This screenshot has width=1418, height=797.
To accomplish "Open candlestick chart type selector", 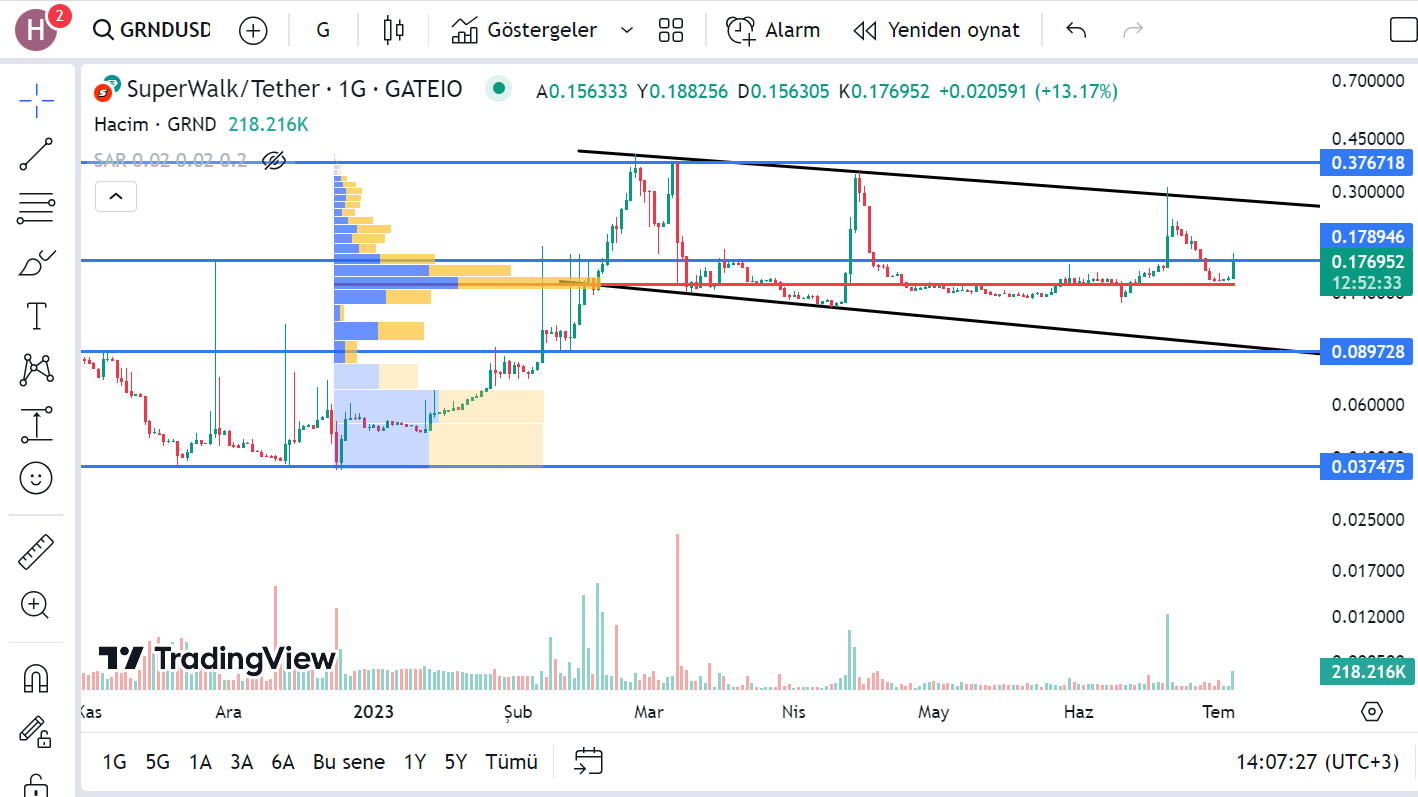I will (393, 30).
